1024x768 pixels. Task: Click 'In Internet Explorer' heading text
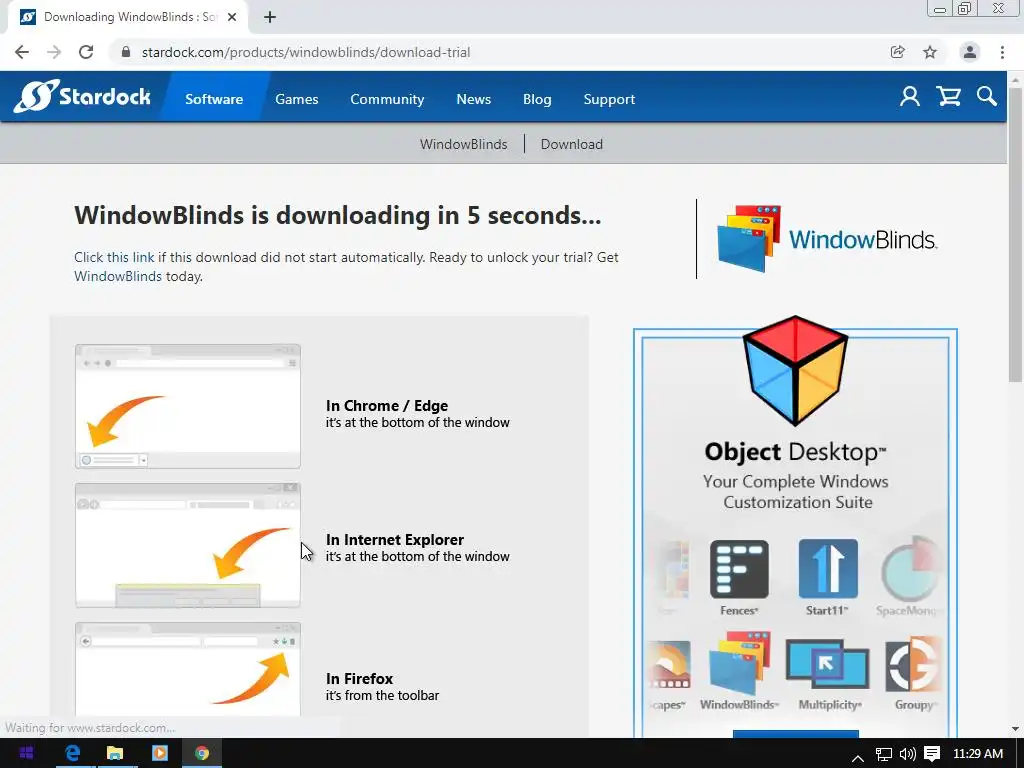[x=395, y=539]
